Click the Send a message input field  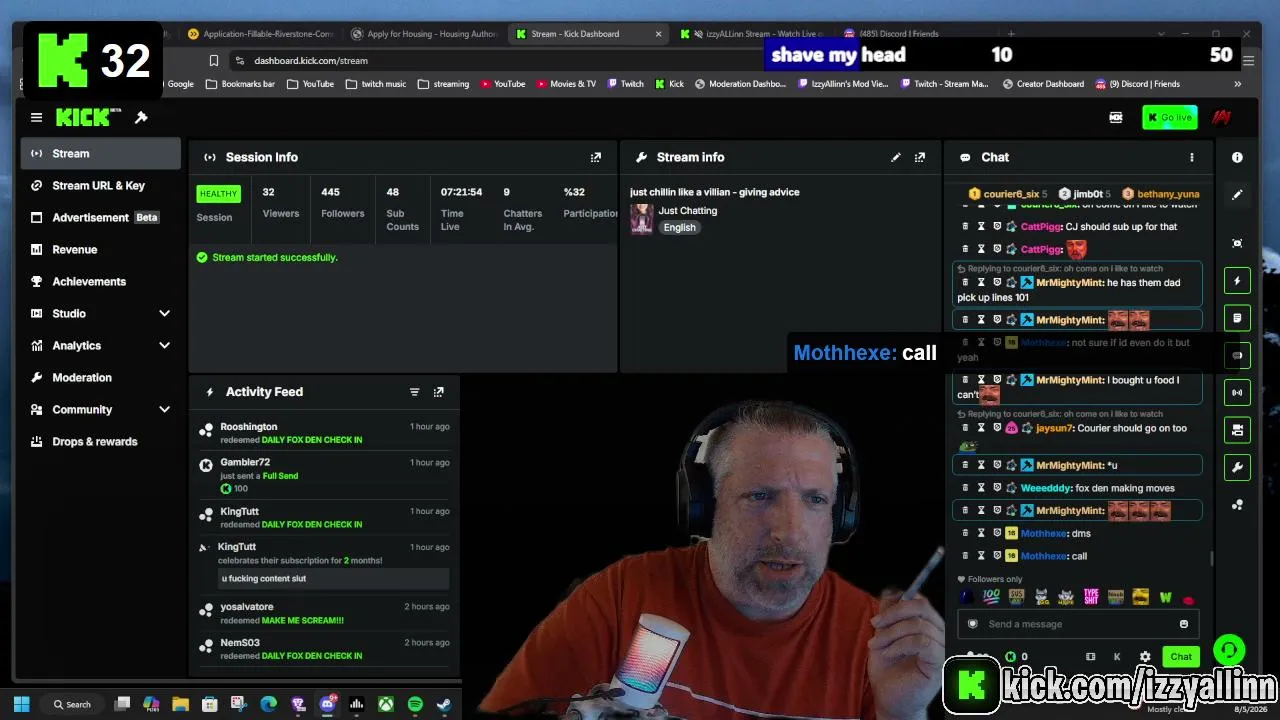pos(1077,624)
